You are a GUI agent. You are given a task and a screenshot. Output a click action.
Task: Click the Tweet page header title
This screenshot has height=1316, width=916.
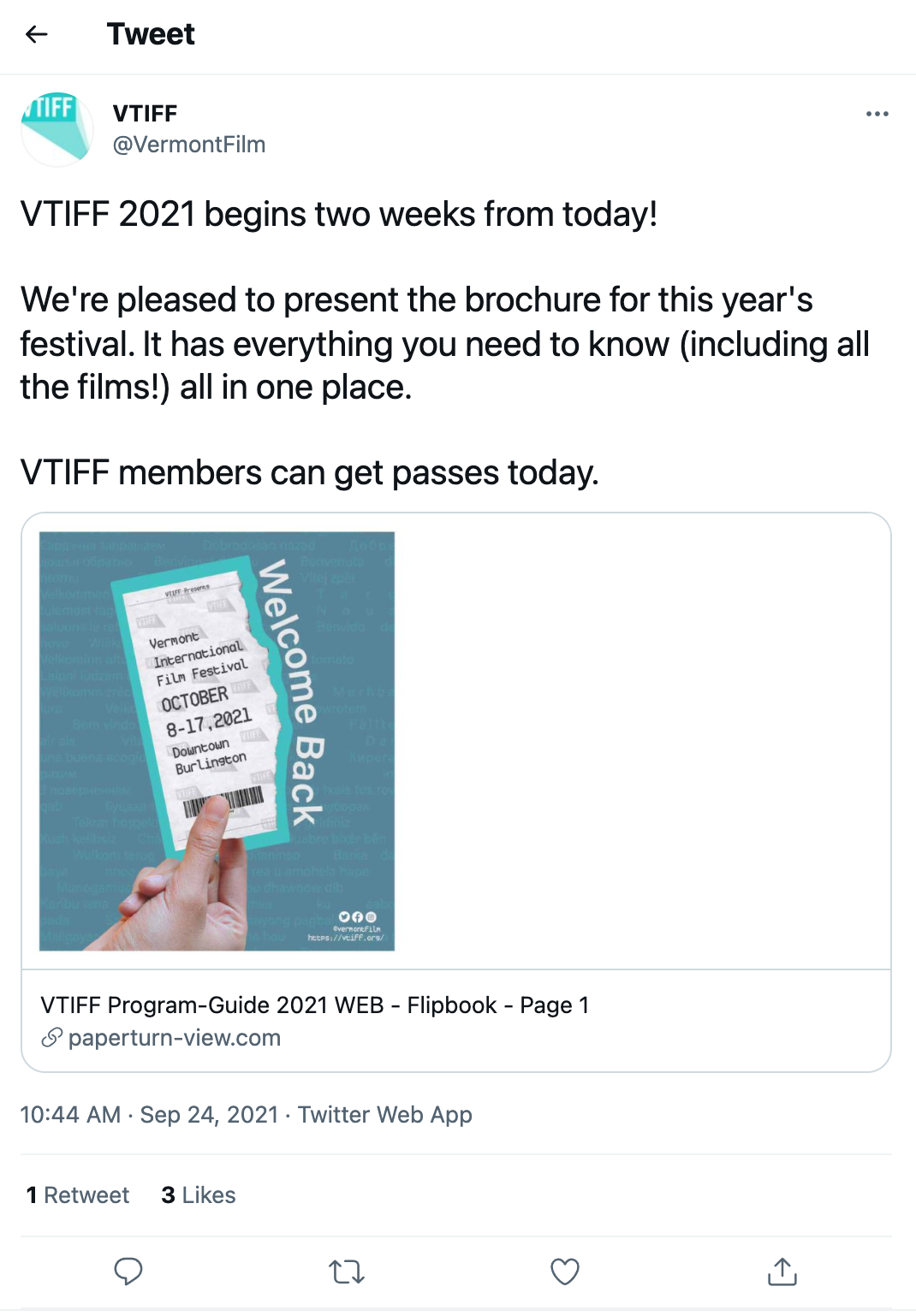[151, 34]
